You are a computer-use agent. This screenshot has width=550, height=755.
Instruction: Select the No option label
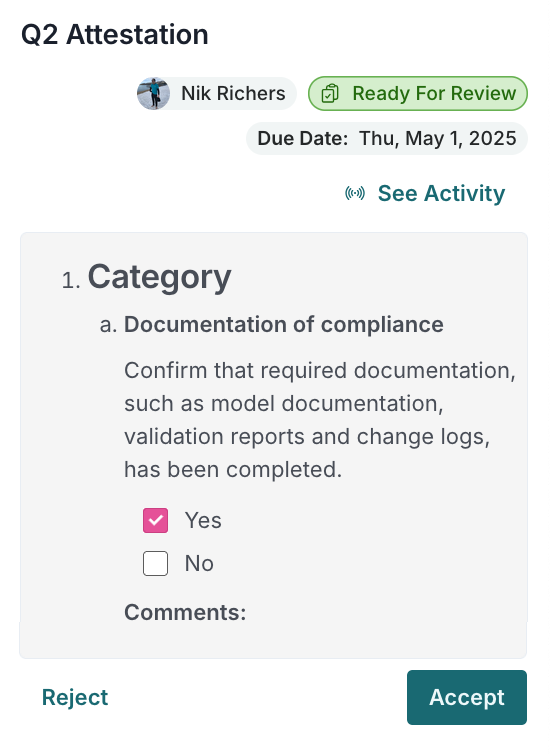199,563
